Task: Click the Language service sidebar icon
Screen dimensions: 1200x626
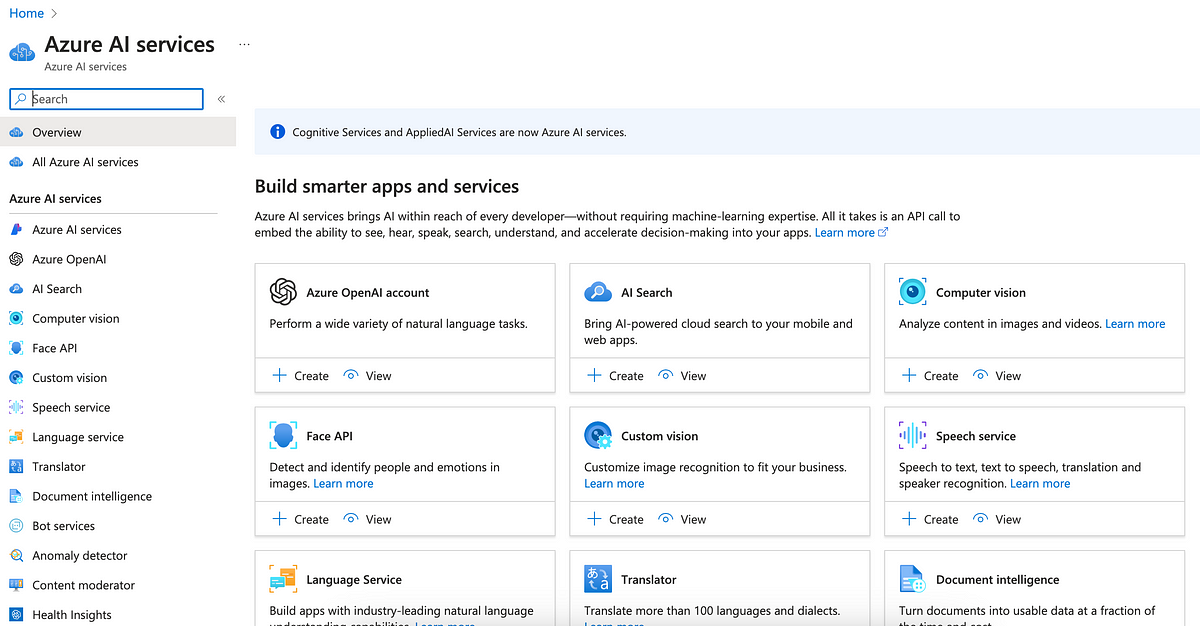Action: click(x=16, y=437)
